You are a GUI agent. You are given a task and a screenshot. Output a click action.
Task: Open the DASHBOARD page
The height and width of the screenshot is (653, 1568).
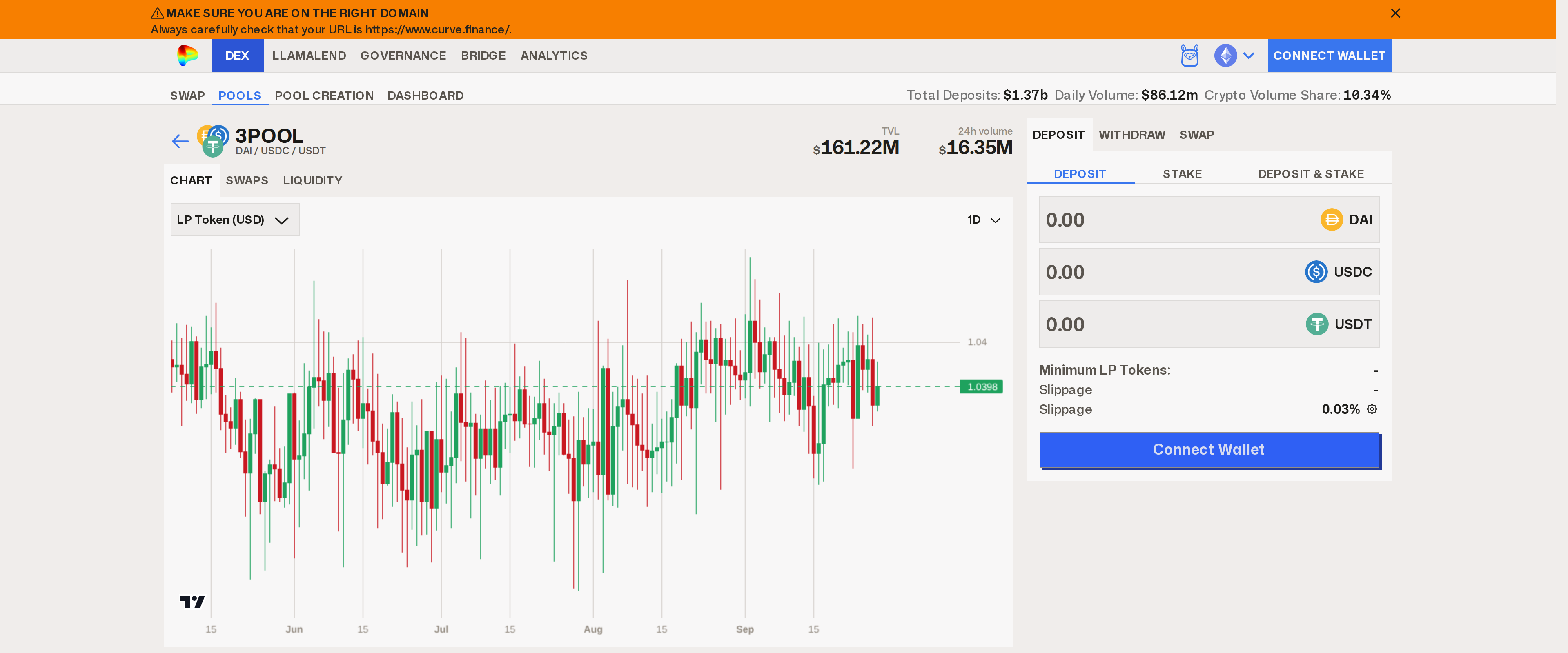click(x=425, y=96)
